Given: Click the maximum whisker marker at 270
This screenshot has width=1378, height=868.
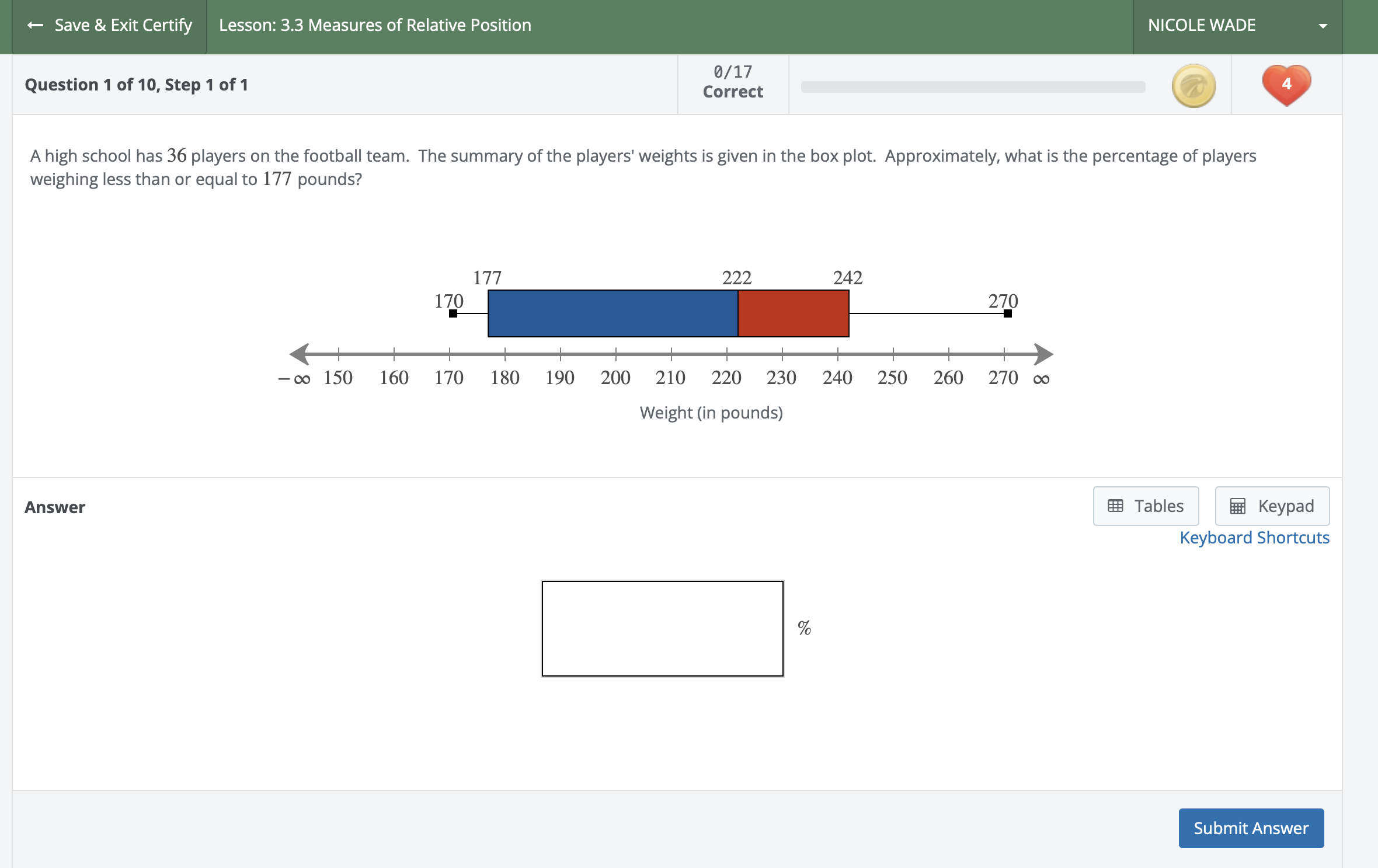Looking at the screenshot, I should (1008, 313).
